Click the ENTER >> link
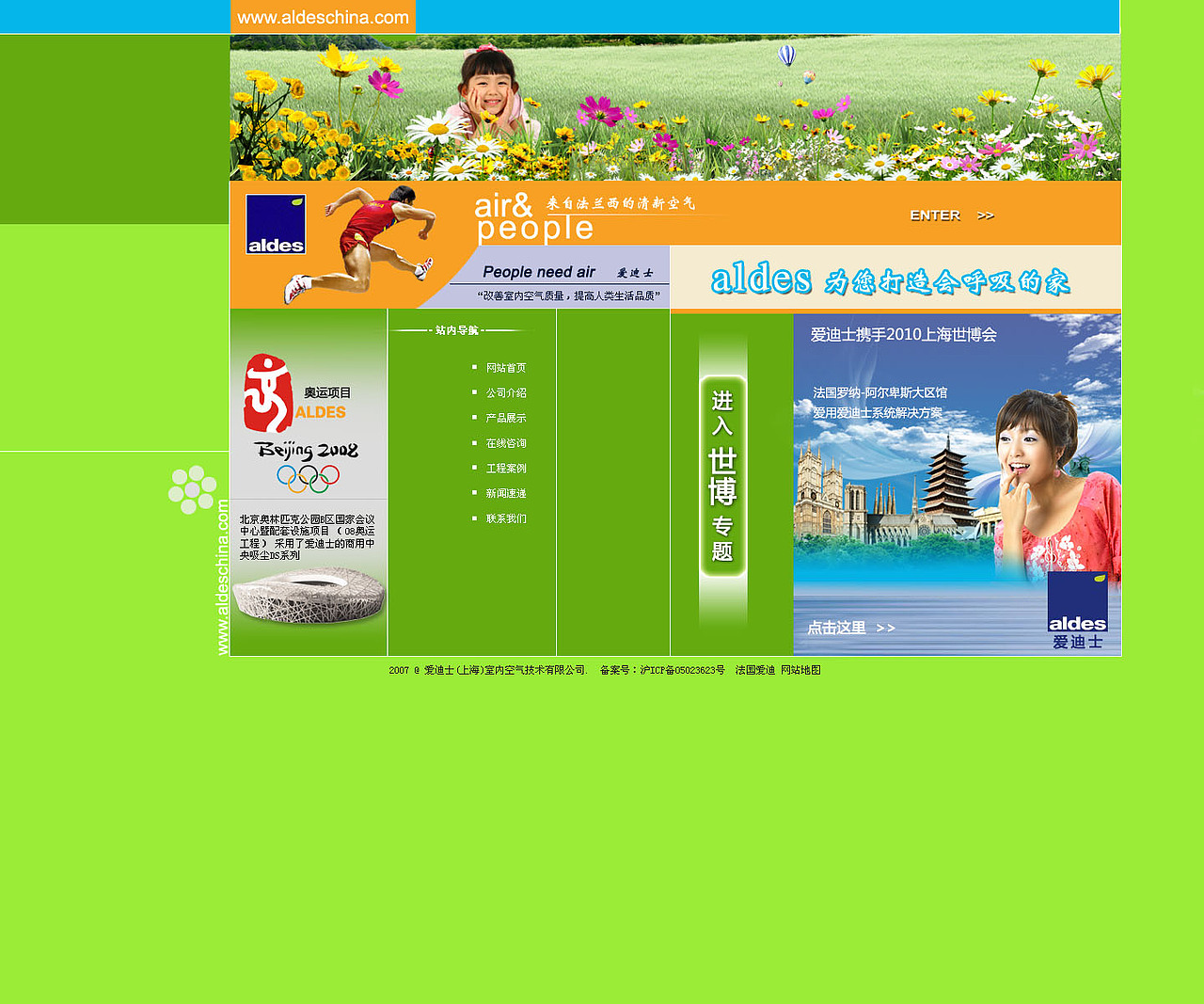The image size is (1204, 1004). (952, 215)
